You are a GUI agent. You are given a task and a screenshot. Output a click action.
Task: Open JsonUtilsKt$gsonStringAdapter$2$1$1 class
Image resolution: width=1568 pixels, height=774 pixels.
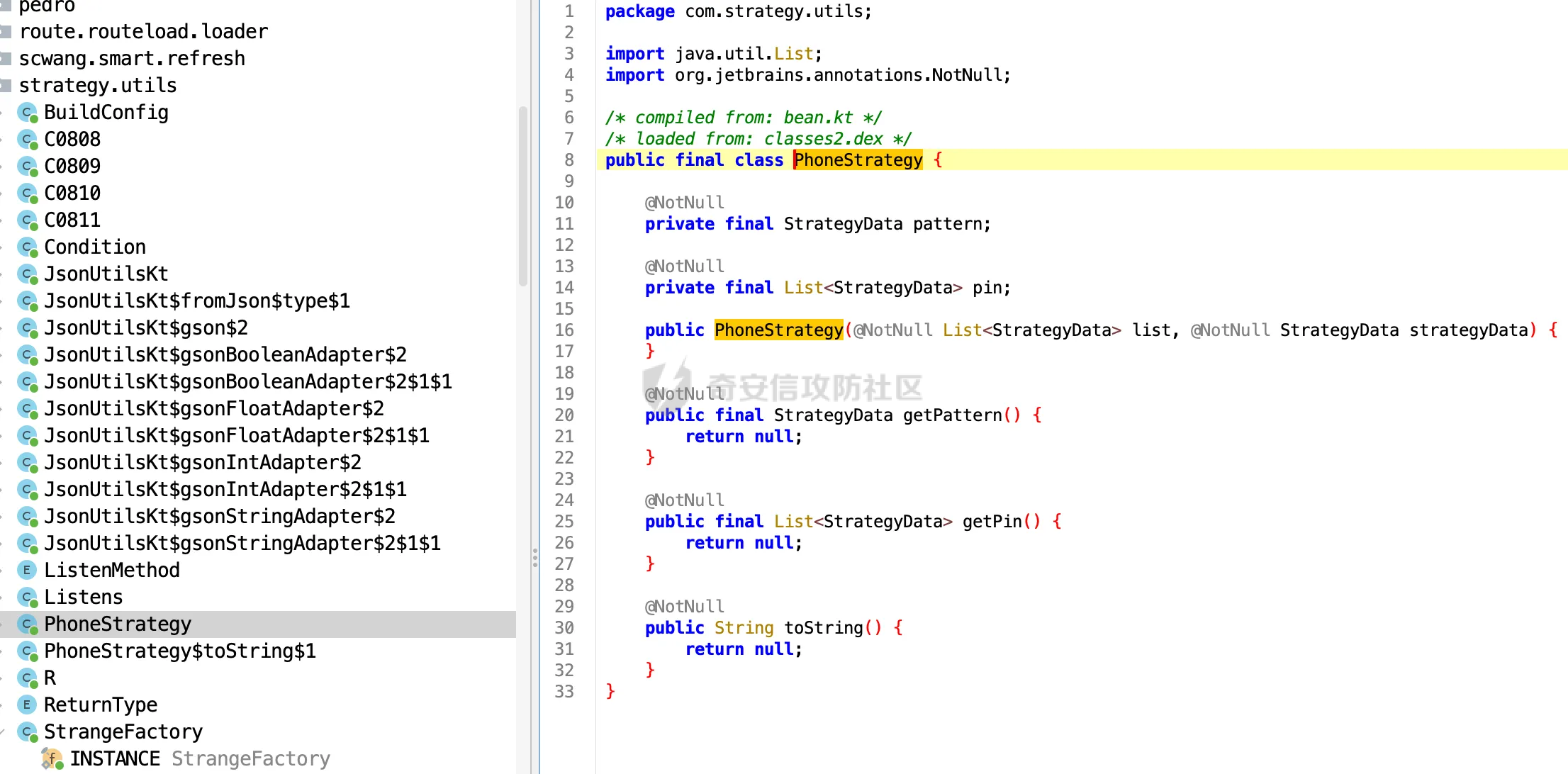pos(242,544)
